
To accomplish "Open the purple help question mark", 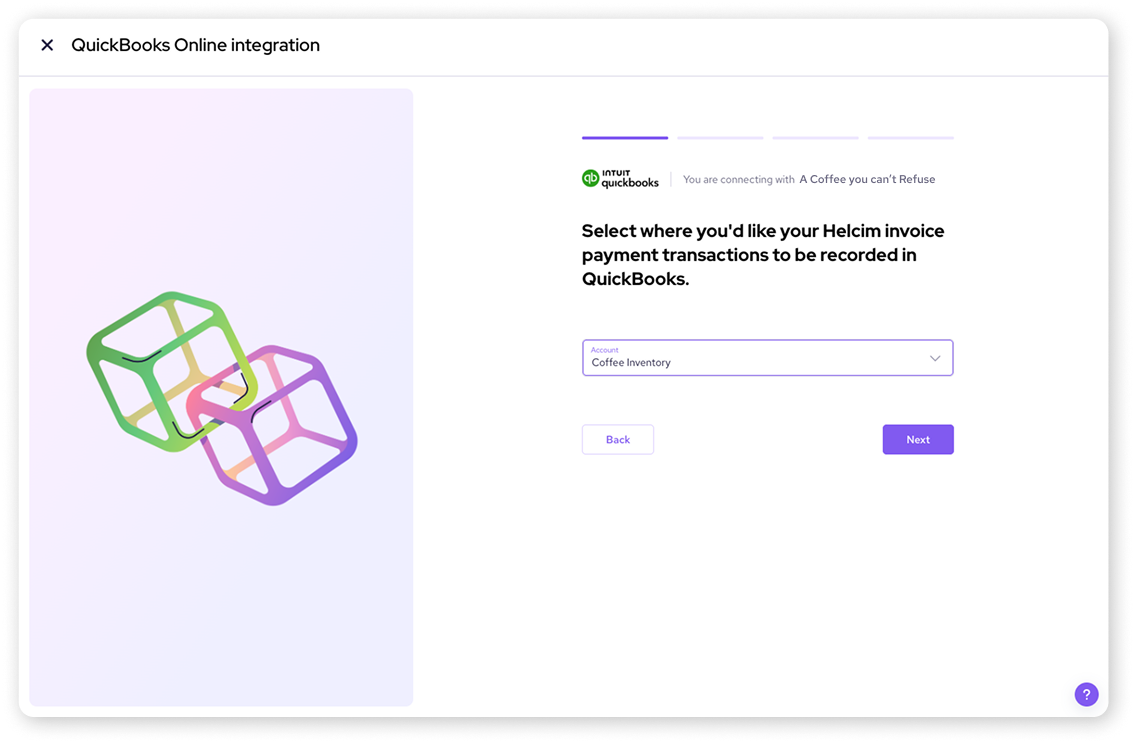I will pyautogui.click(x=1086, y=694).
